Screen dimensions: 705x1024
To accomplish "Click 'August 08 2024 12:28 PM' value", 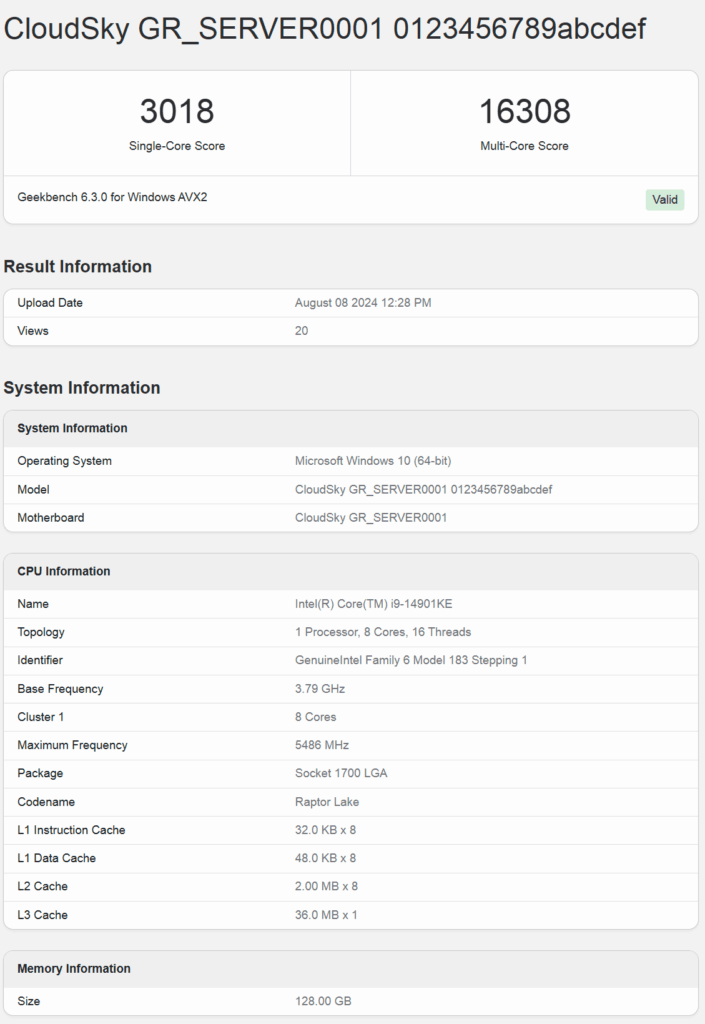I will 363,303.
